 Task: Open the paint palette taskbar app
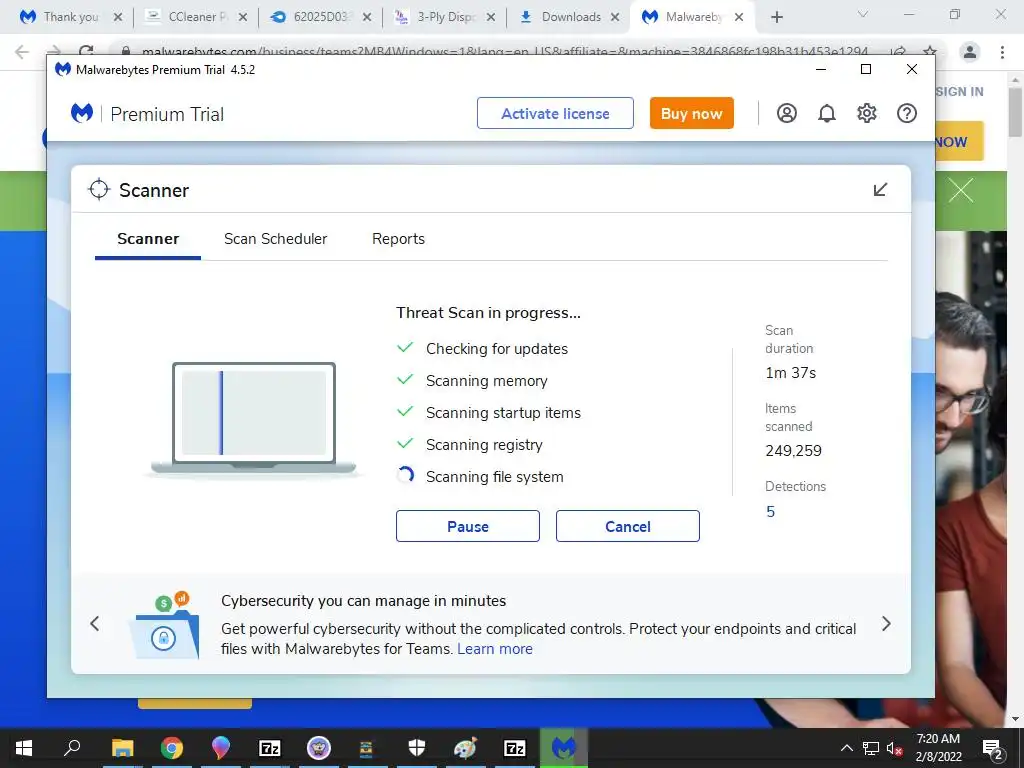pos(466,748)
